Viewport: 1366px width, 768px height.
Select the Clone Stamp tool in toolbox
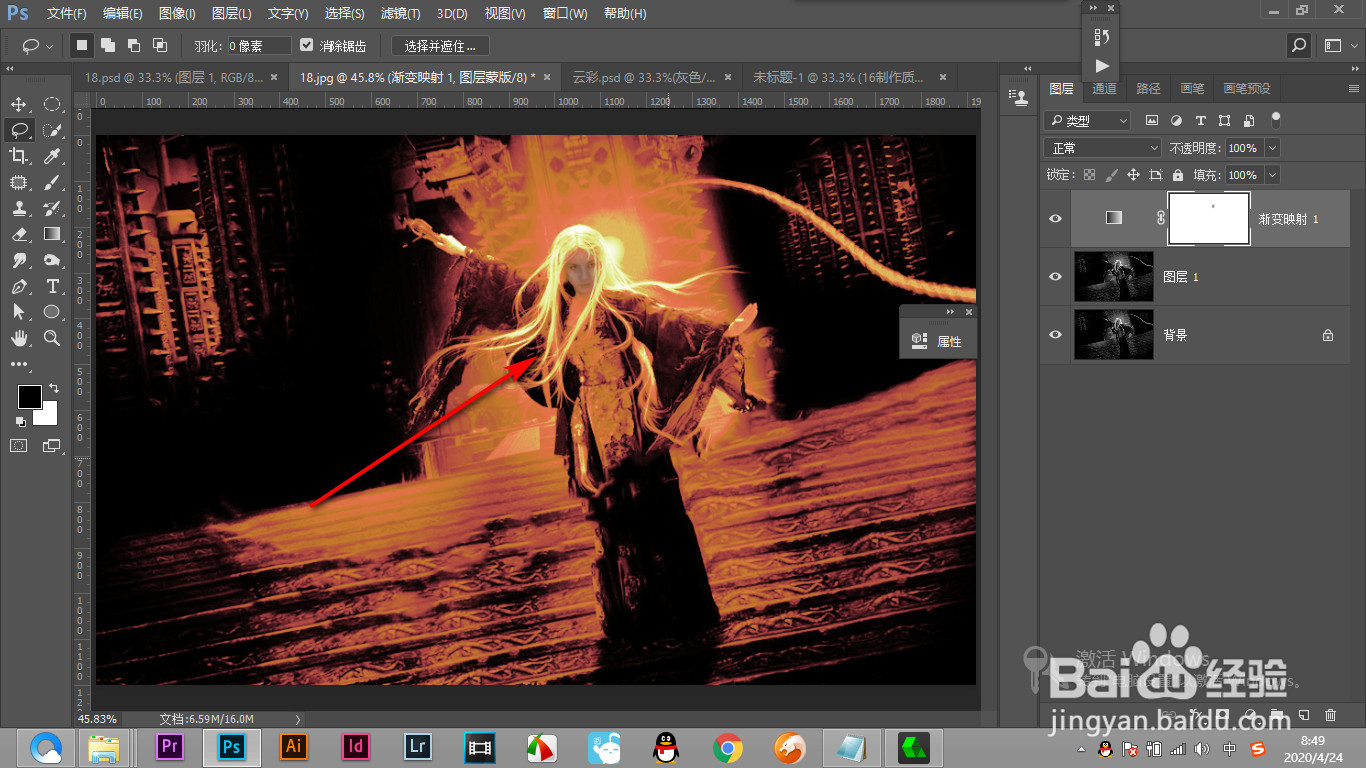point(19,208)
